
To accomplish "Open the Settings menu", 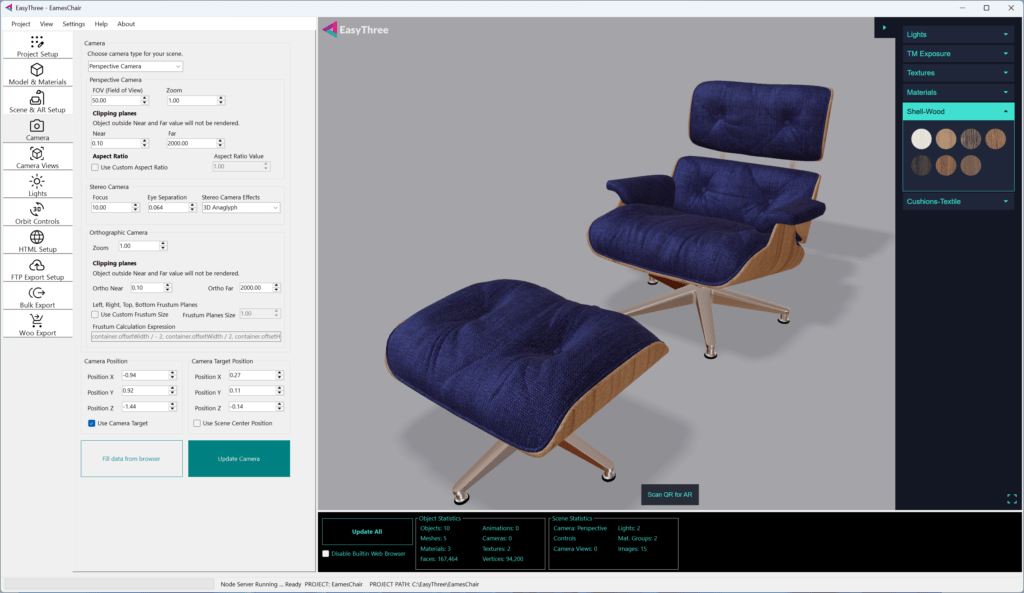I will 73,23.
